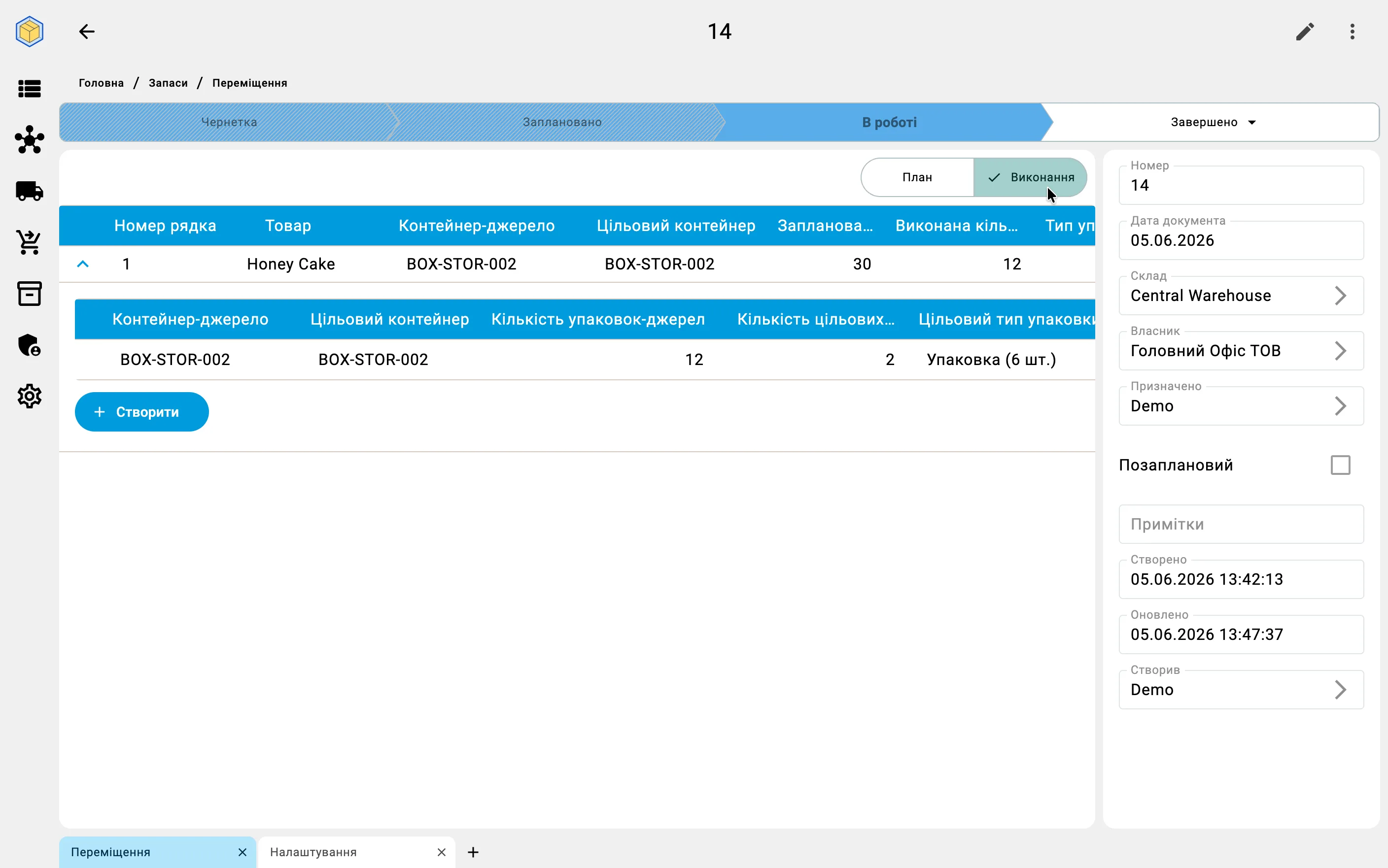The width and height of the screenshot is (1388, 868).
Task: Open the list menu sidebar icon
Action: pyautogui.click(x=29, y=89)
